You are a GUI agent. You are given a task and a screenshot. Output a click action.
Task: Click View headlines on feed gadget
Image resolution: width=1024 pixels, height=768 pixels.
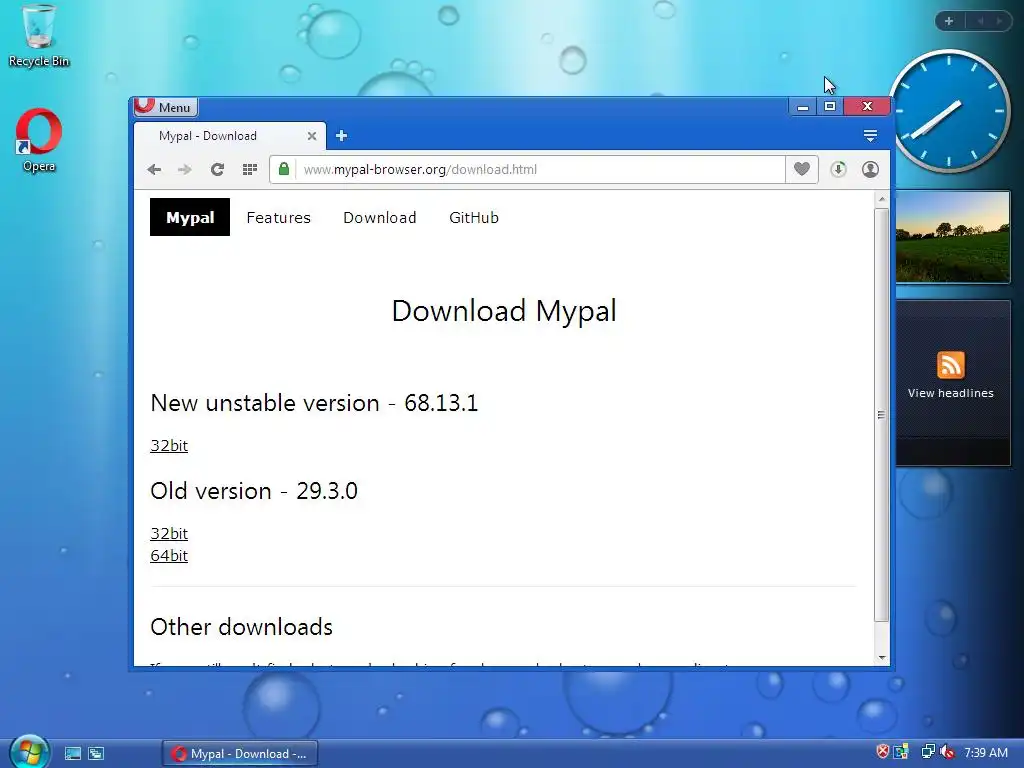(x=950, y=393)
